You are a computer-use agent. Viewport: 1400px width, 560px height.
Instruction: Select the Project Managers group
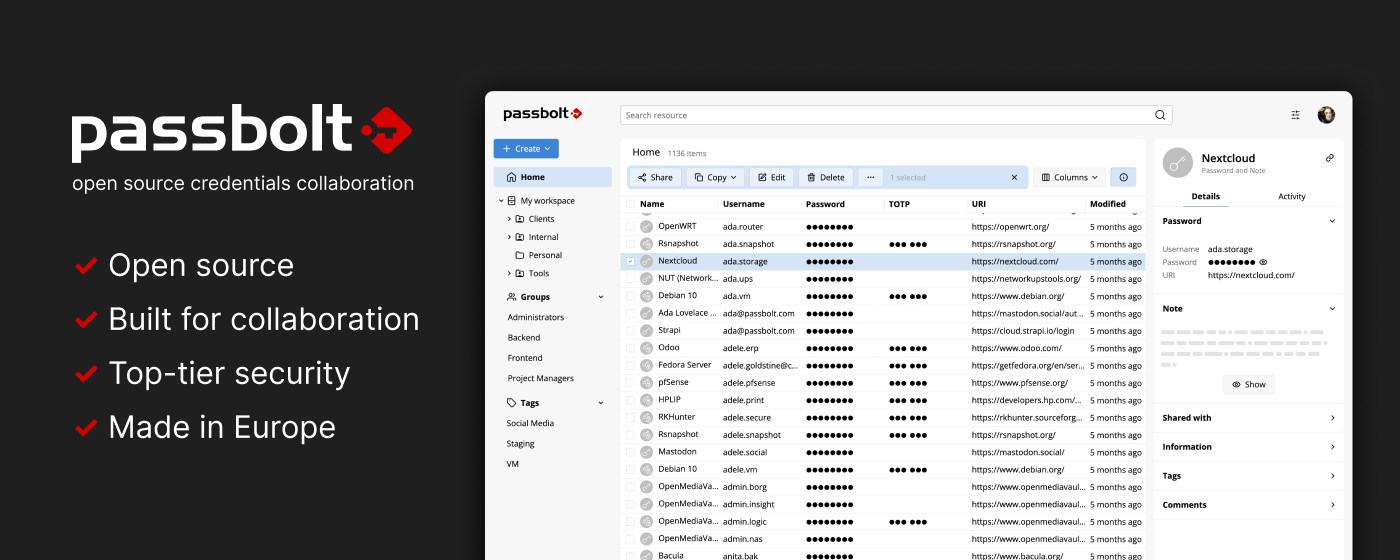coord(541,378)
